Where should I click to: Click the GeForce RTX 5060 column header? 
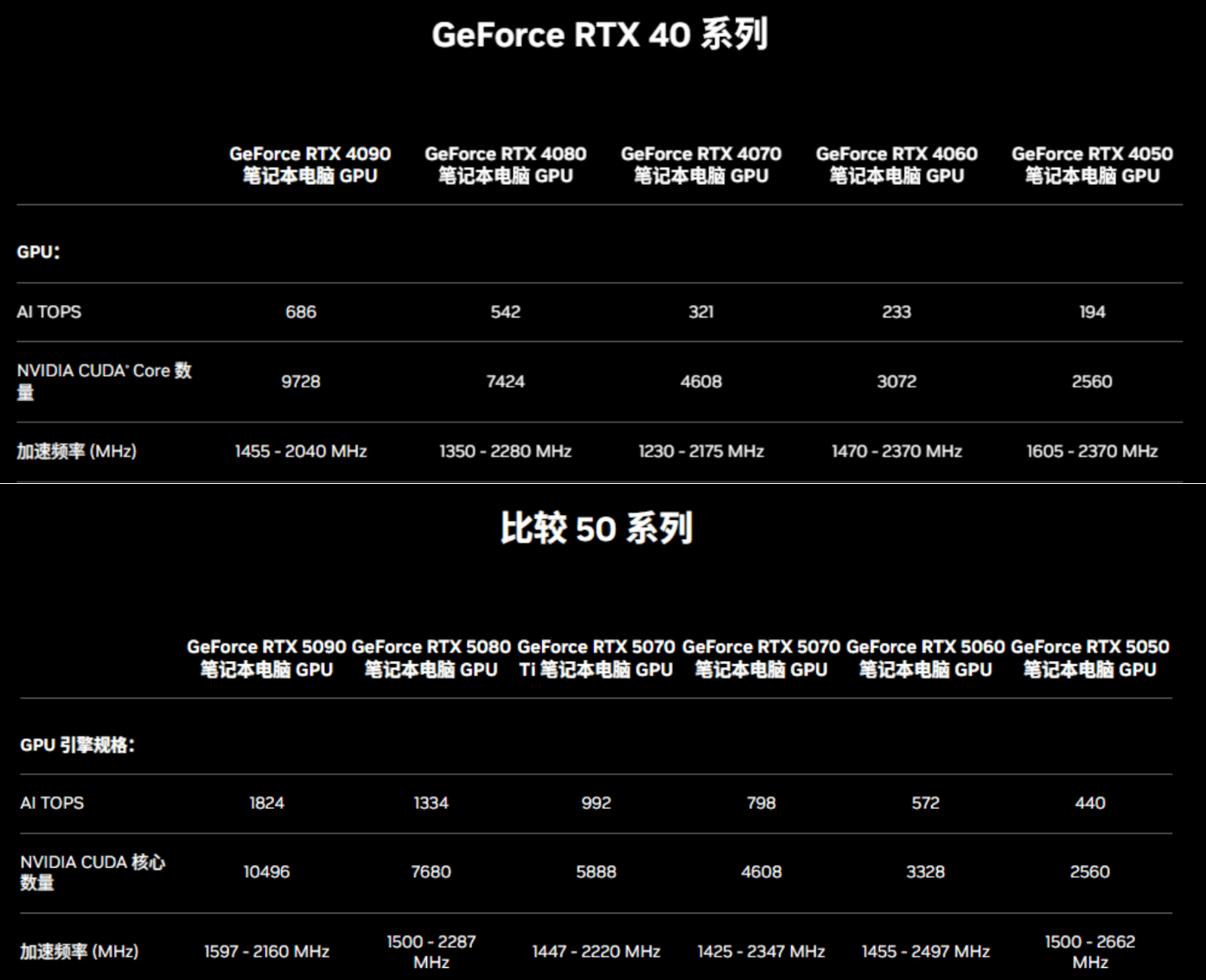(925, 658)
